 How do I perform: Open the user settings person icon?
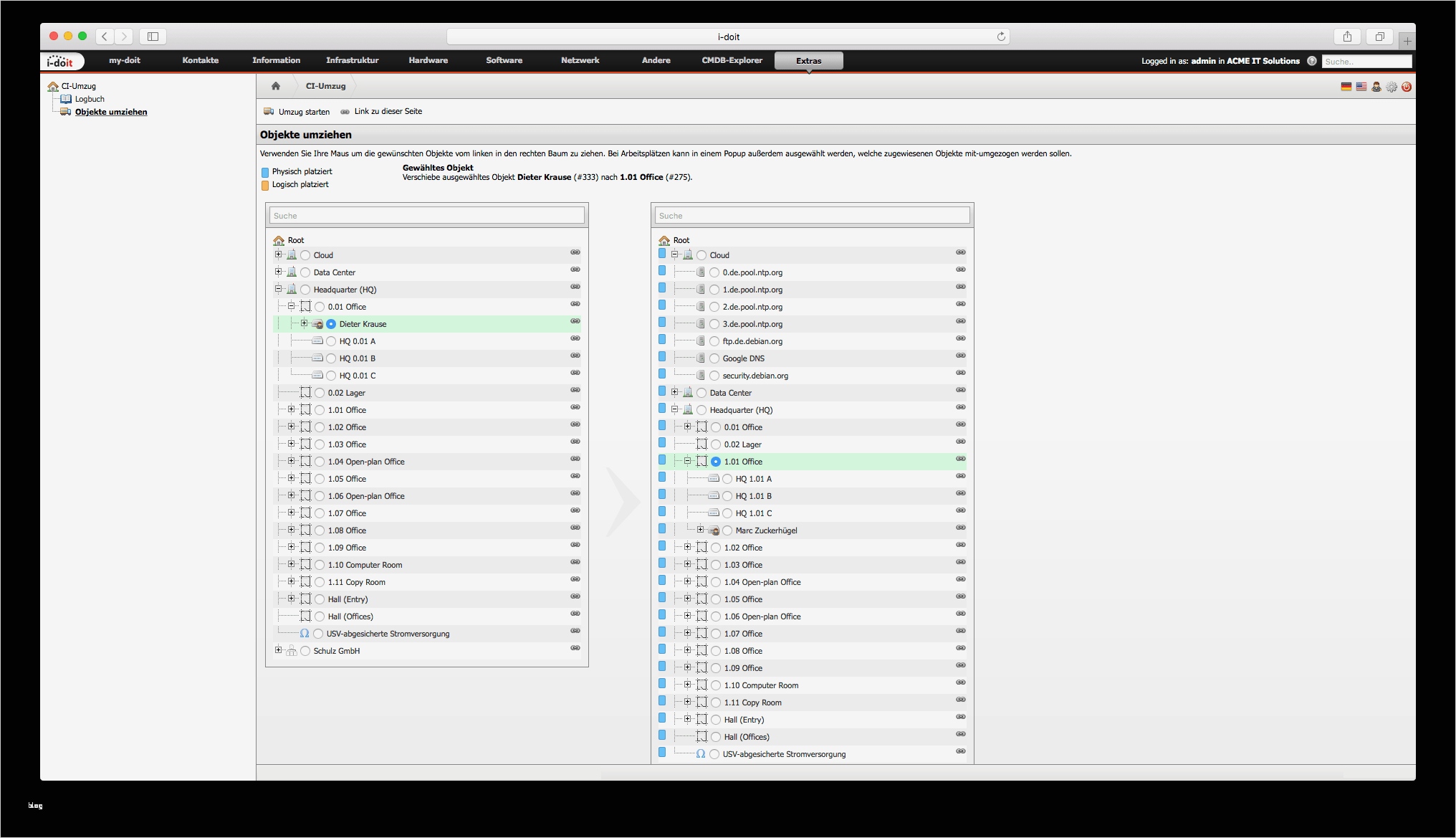[x=1376, y=87]
